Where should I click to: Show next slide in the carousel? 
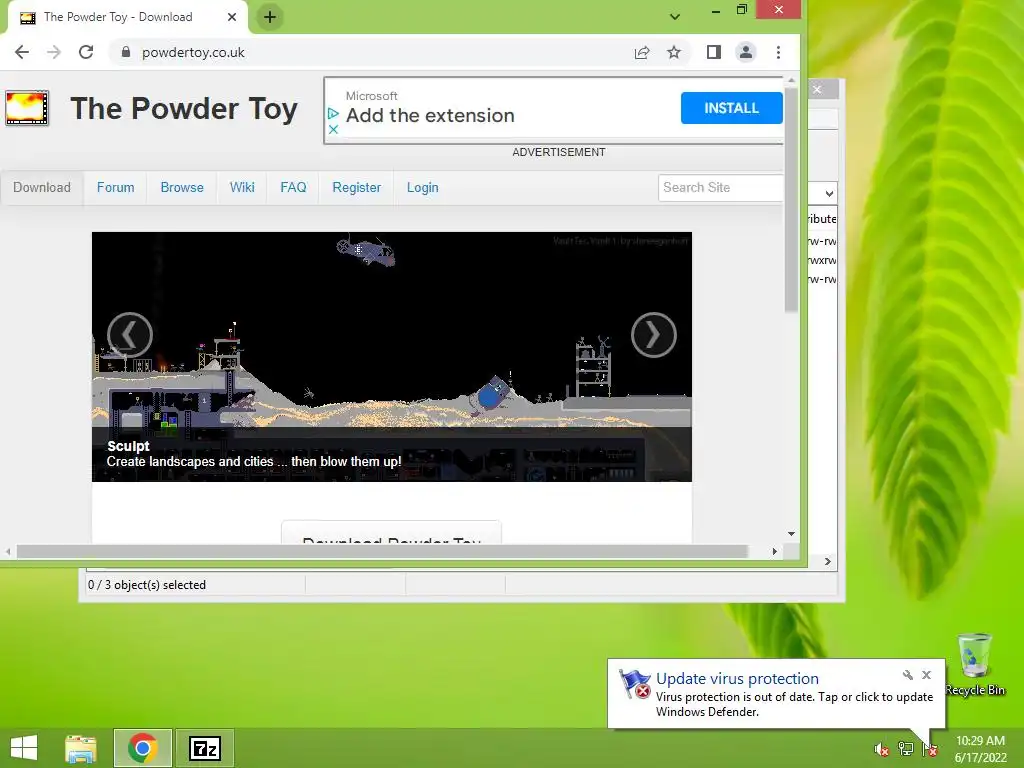[654, 335]
